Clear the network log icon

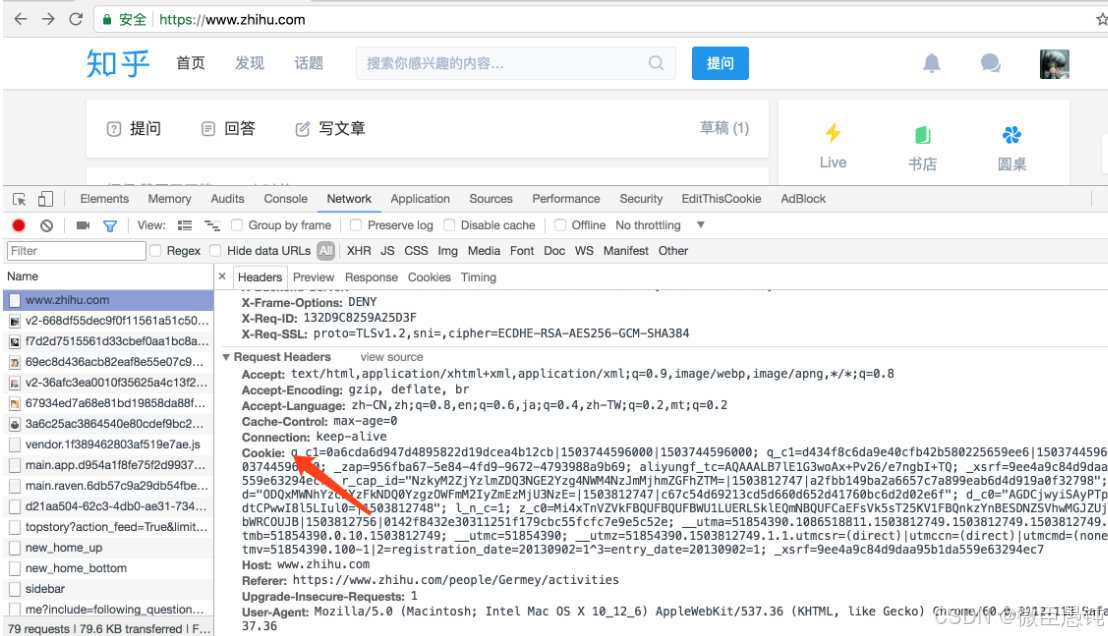pos(47,225)
